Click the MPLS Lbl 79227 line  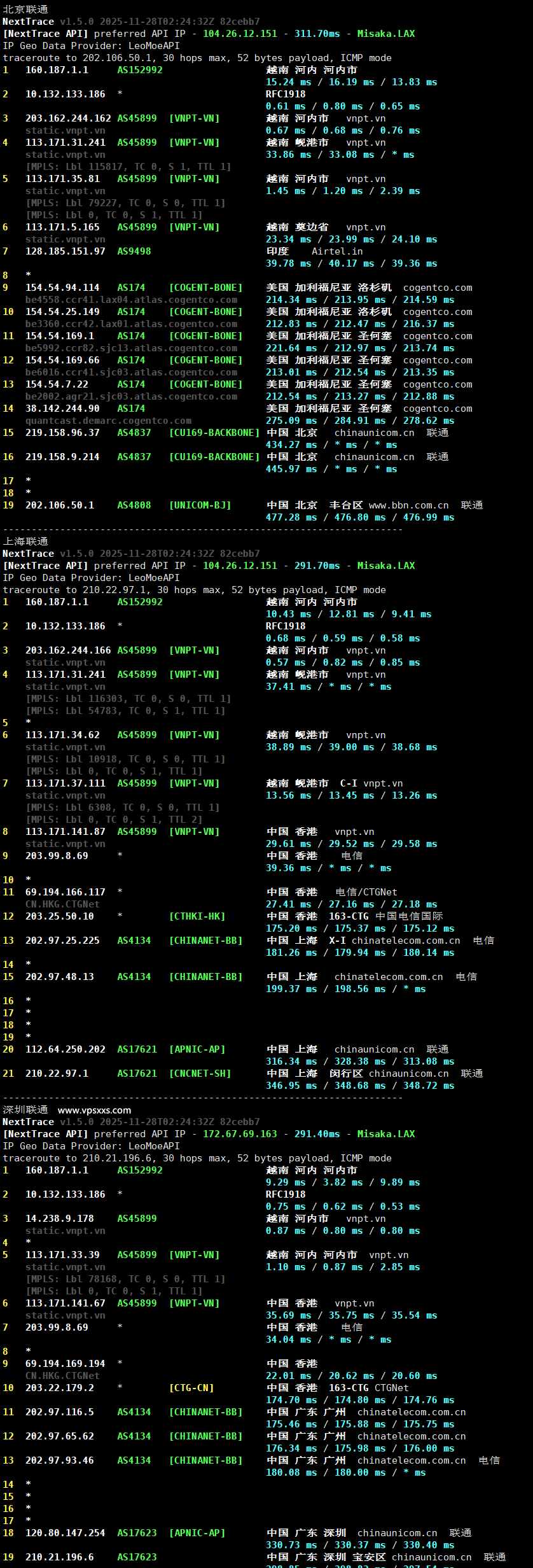click(x=125, y=203)
